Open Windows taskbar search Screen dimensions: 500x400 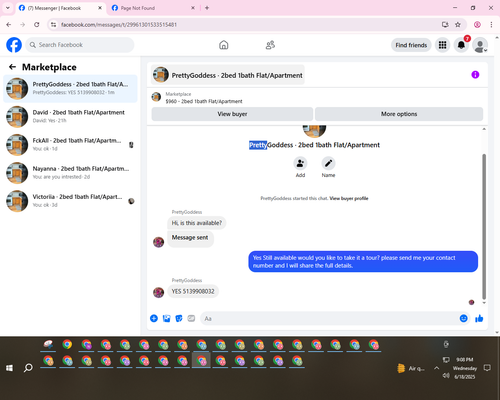(28, 368)
